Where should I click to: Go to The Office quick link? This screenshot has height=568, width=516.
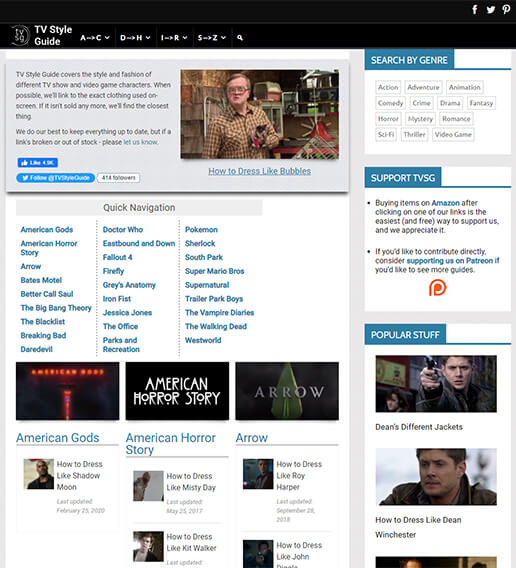pos(120,326)
